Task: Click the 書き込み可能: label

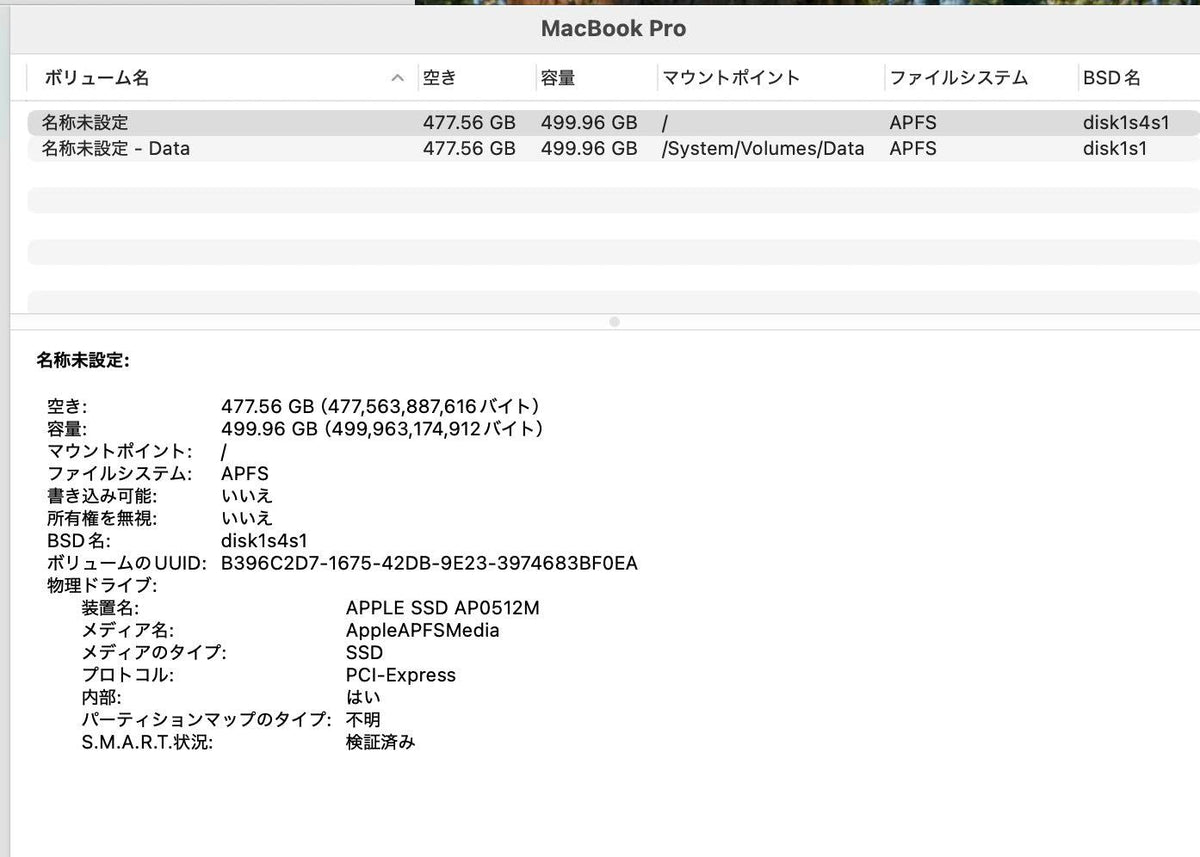Action: tap(102, 496)
